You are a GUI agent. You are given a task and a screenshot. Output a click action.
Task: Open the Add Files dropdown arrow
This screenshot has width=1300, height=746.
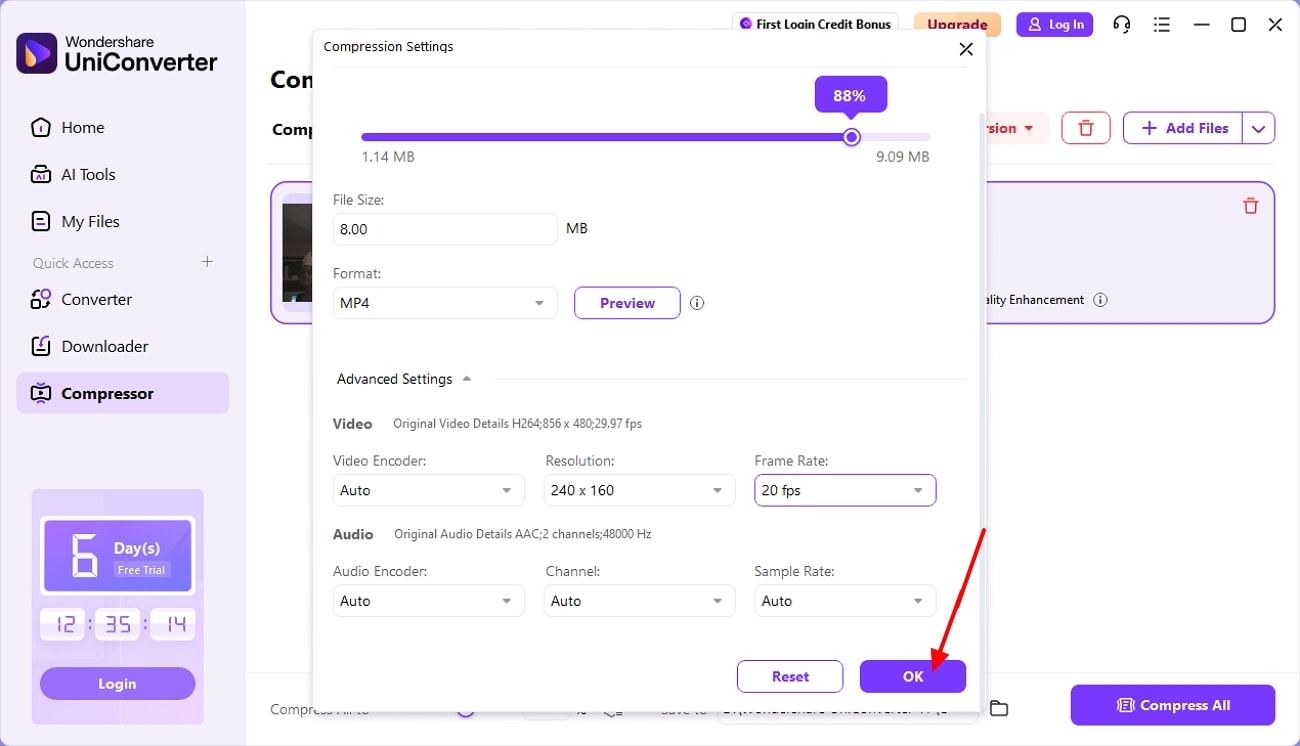click(x=1259, y=128)
